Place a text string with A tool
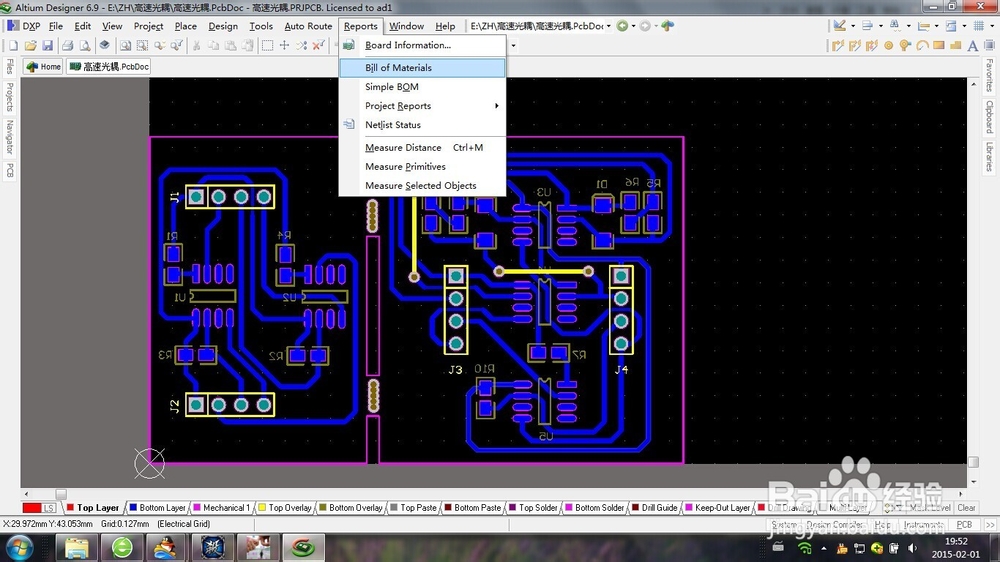Viewport: 1000px width, 562px height. pyautogui.click(x=973, y=45)
